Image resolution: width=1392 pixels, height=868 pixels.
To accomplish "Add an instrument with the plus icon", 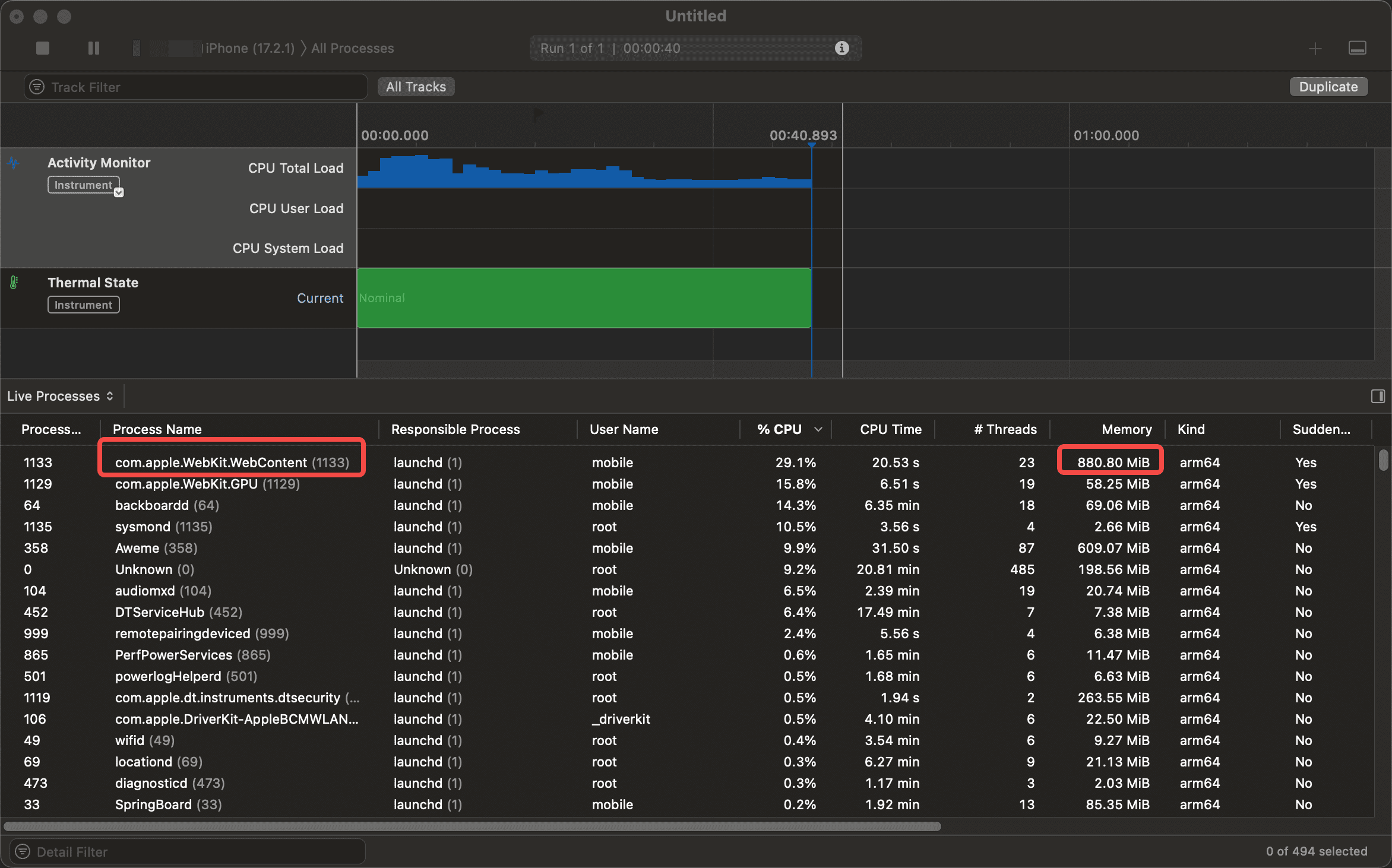I will (x=1315, y=49).
